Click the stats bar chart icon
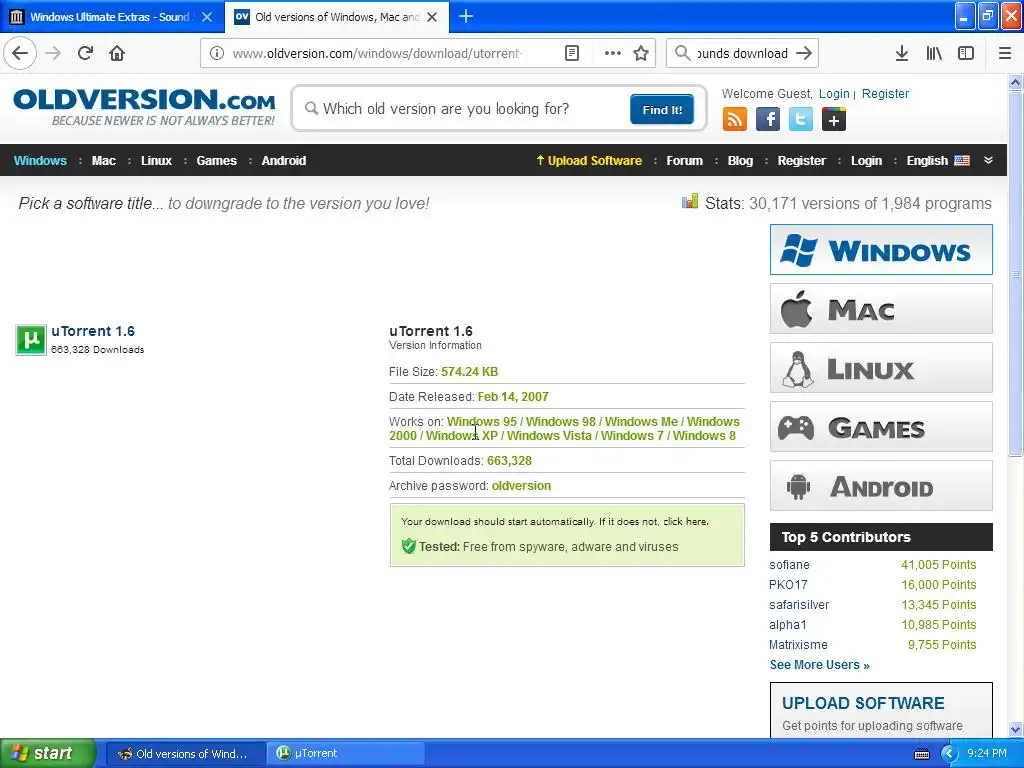 point(690,202)
